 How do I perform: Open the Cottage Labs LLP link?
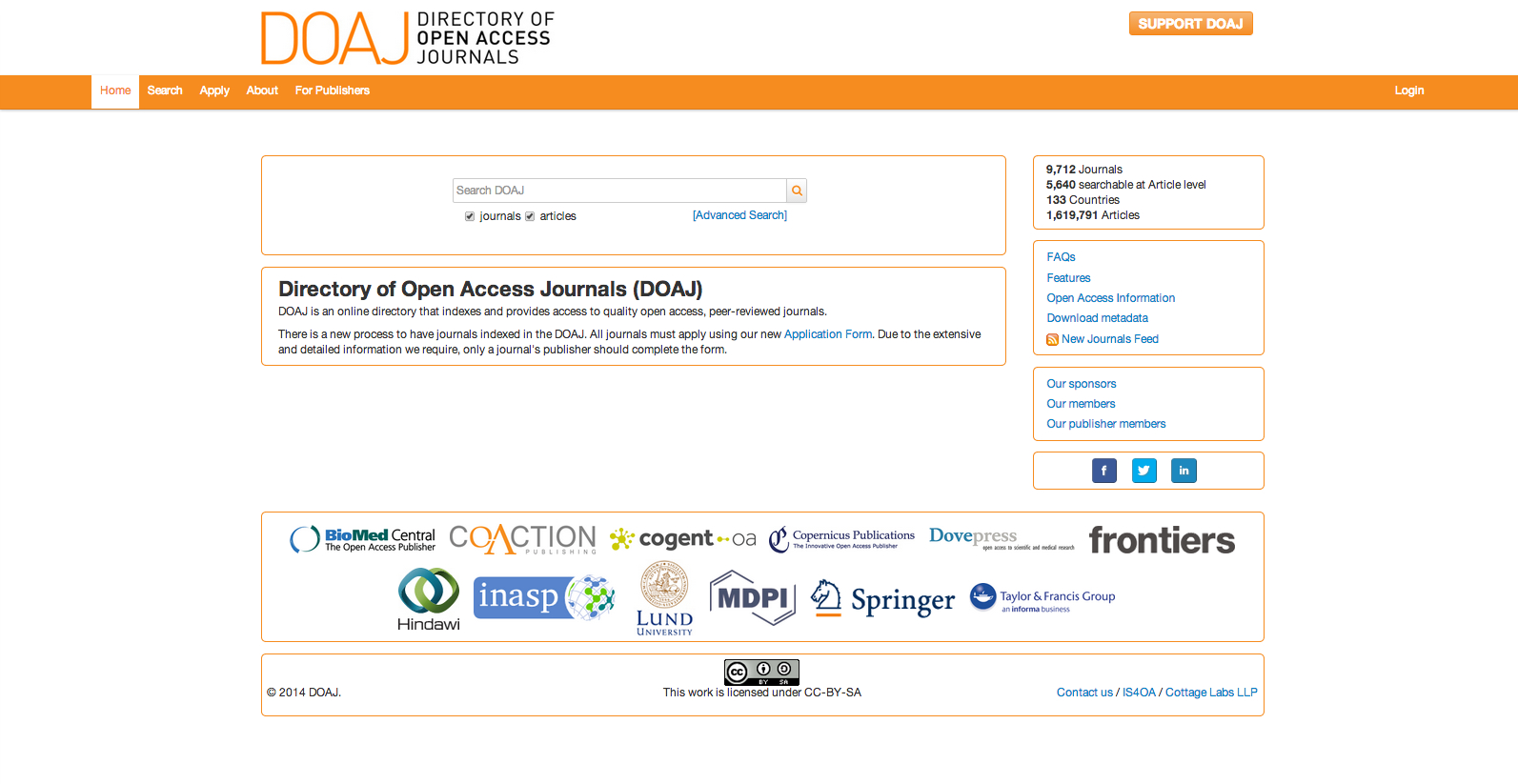coord(1211,693)
